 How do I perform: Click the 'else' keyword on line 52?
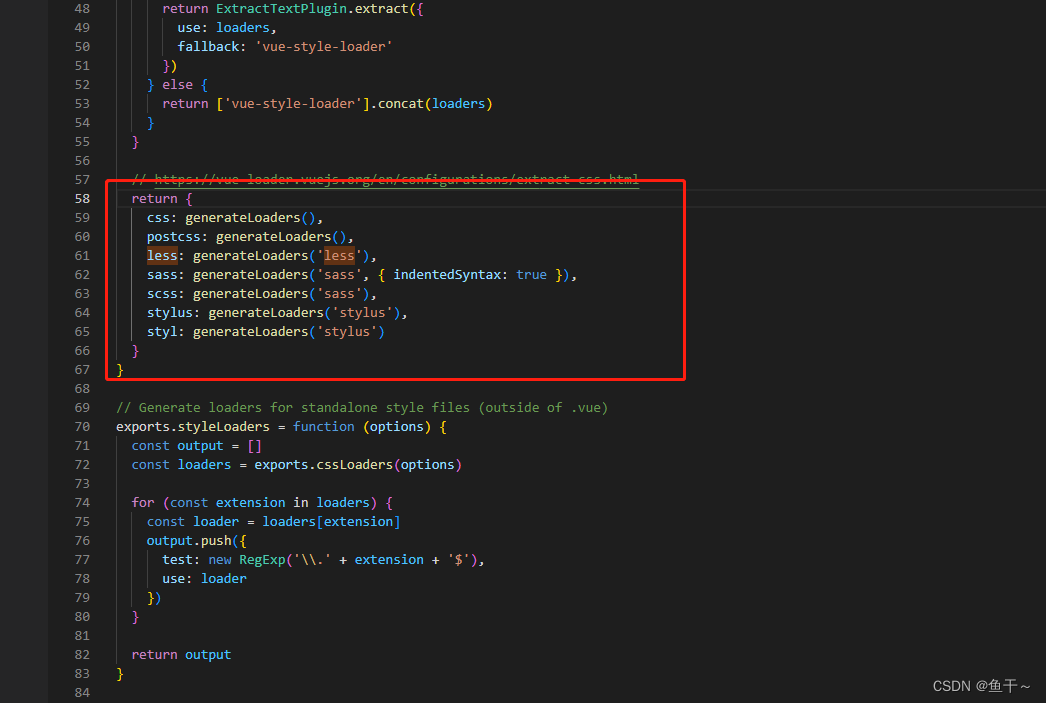177,85
